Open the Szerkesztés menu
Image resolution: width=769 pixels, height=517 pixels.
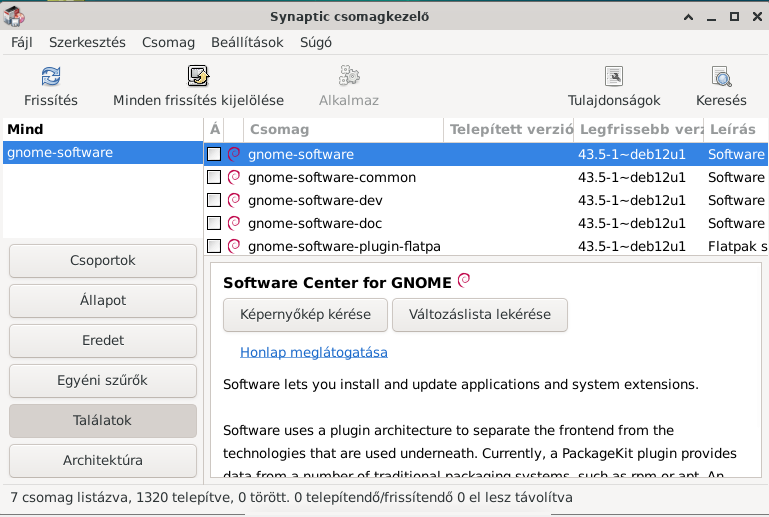point(87,43)
